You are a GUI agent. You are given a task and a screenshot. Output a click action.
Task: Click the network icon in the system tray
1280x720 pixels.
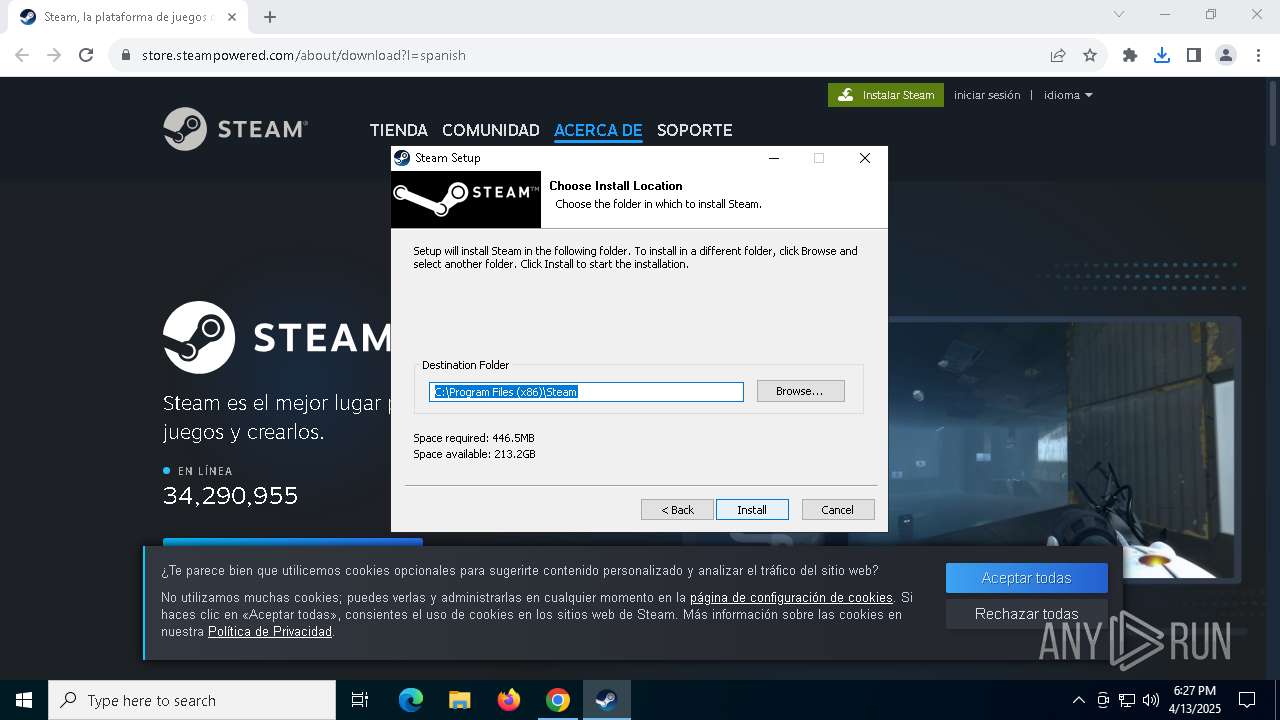[x=1127, y=700]
